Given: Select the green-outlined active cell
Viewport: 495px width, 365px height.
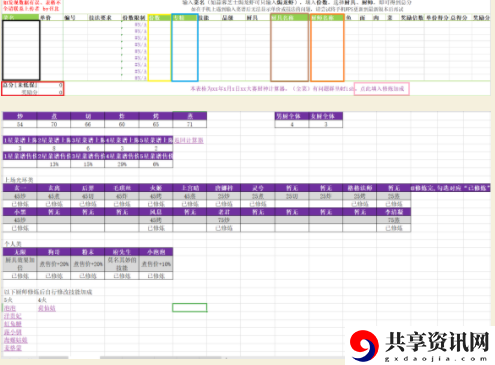Looking at the screenshot, I should [190, 307].
